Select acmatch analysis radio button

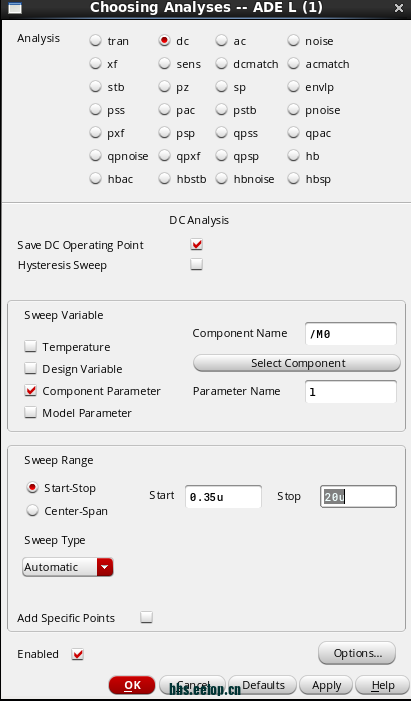click(x=293, y=64)
